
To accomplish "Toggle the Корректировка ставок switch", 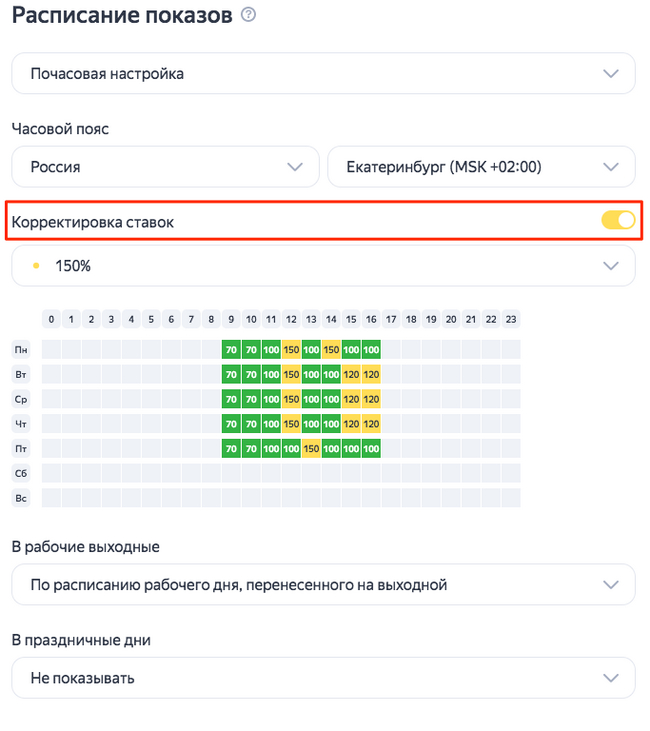I will pyautogui.click(x=618, y=221).
